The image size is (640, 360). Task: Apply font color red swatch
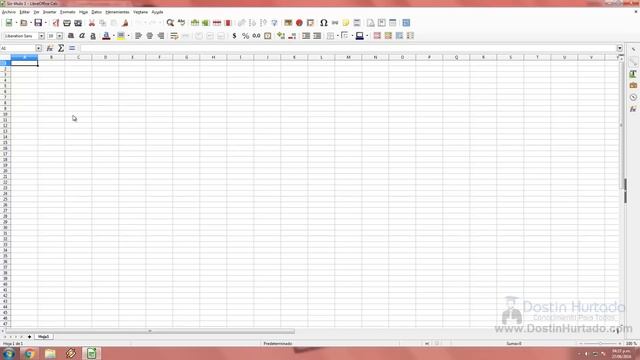(x=106, y=36)
